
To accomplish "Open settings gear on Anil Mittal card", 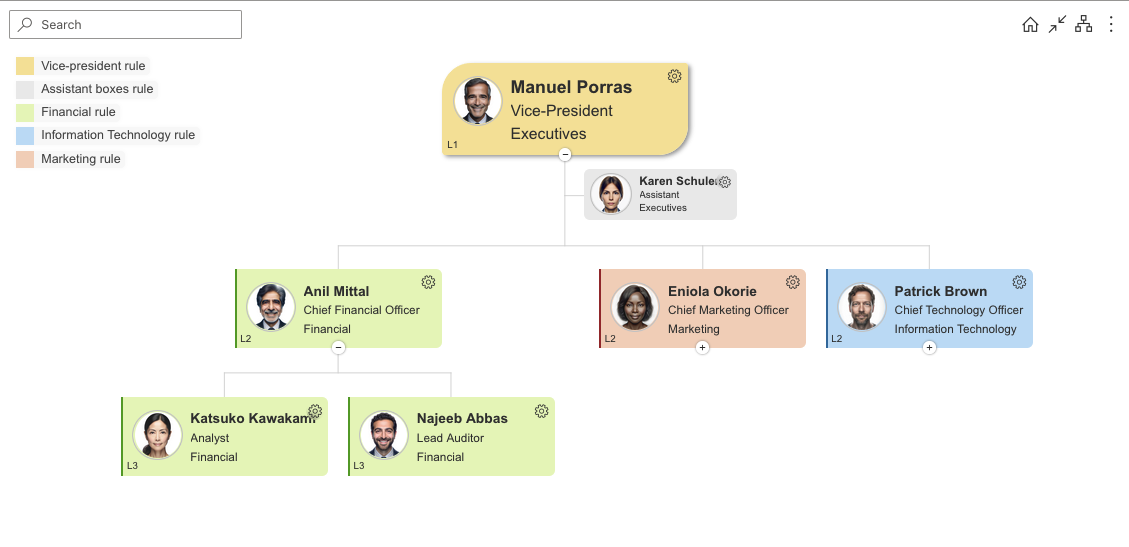I will [428, 282].
